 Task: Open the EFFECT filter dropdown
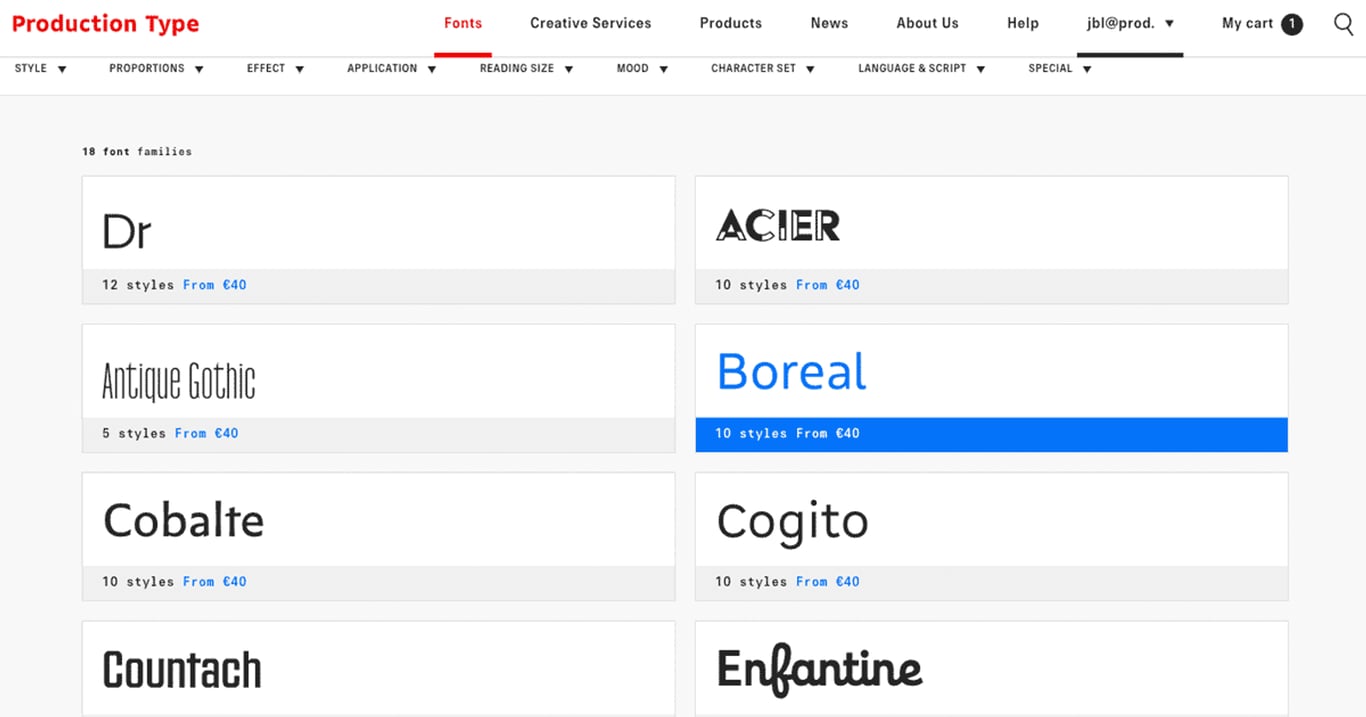(x=276, y=68)
